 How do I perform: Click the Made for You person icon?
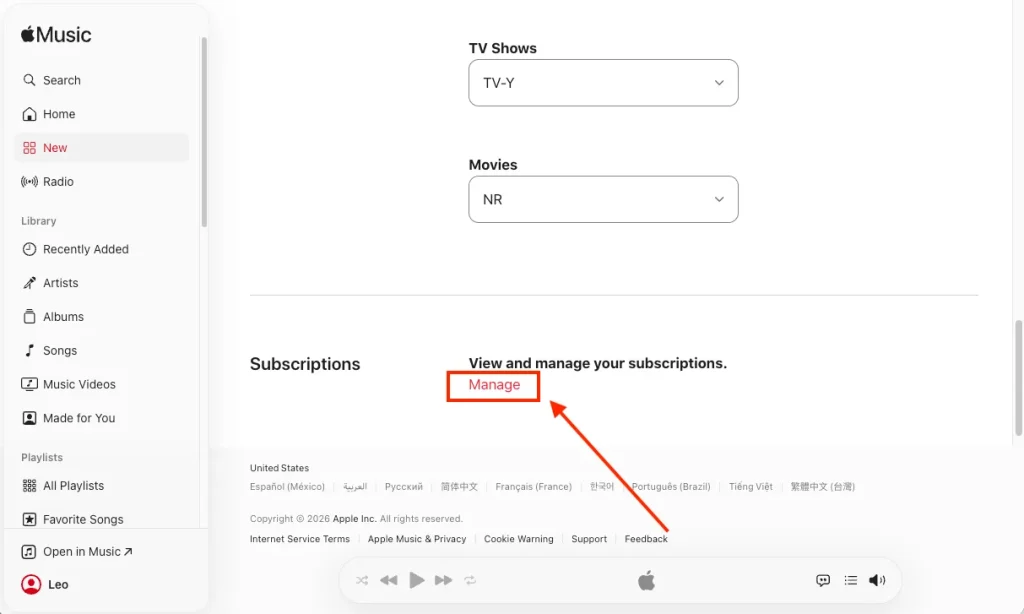[29, 418]
